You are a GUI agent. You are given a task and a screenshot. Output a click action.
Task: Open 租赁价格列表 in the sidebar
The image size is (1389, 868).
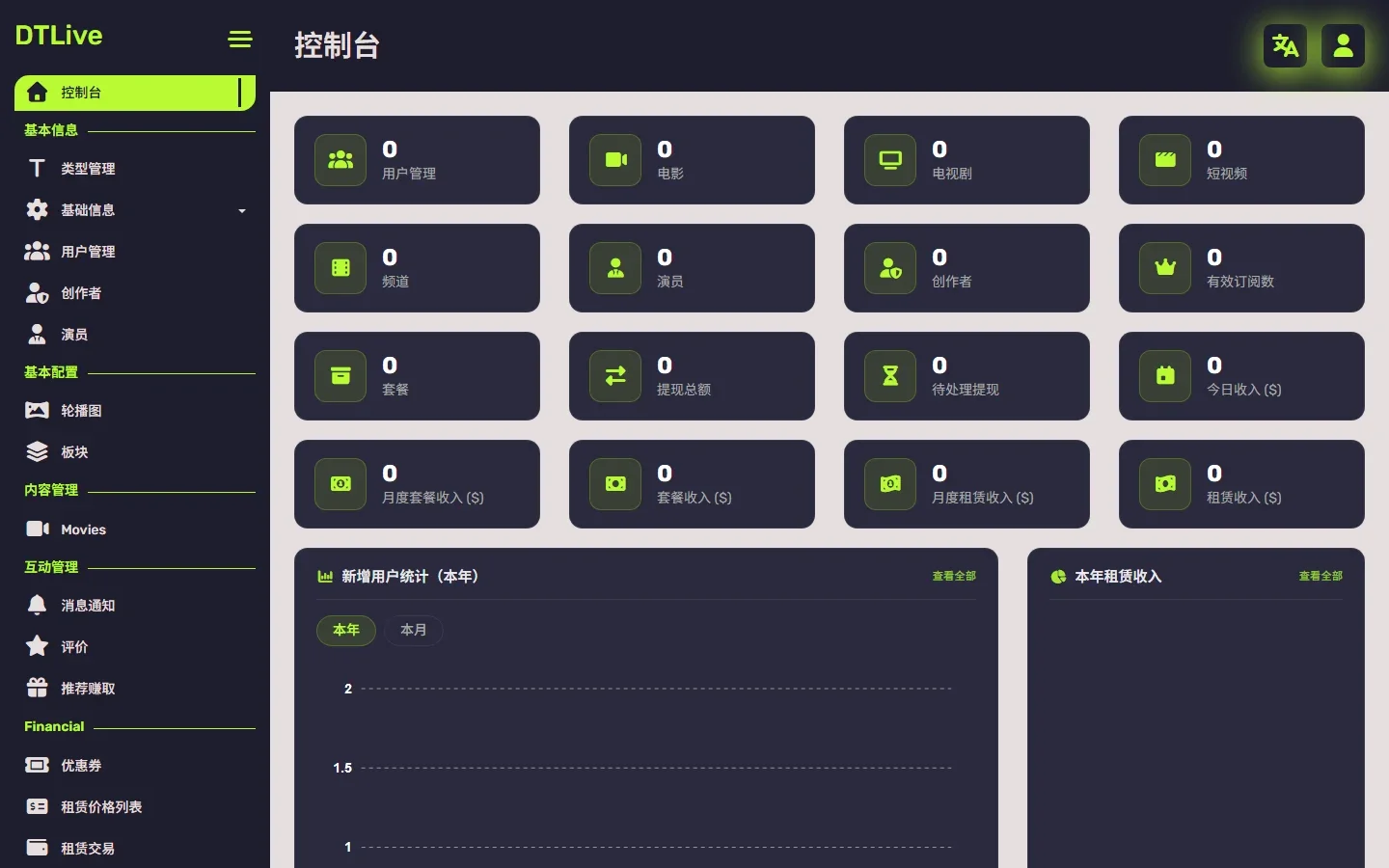(135, 807)
